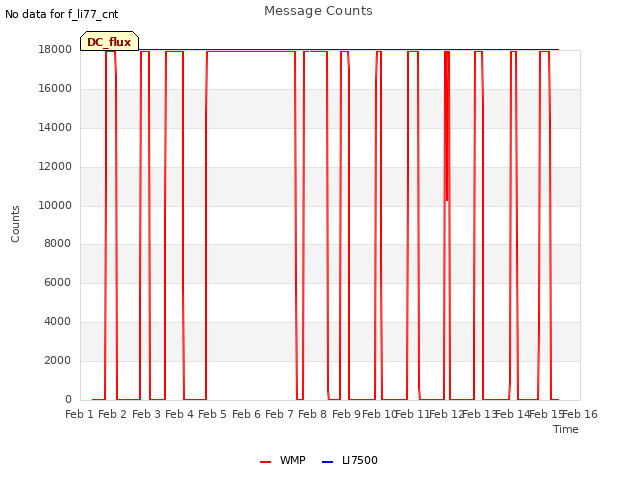Click the 18000 y-axis tick label
640x480 pixels.
55,49
